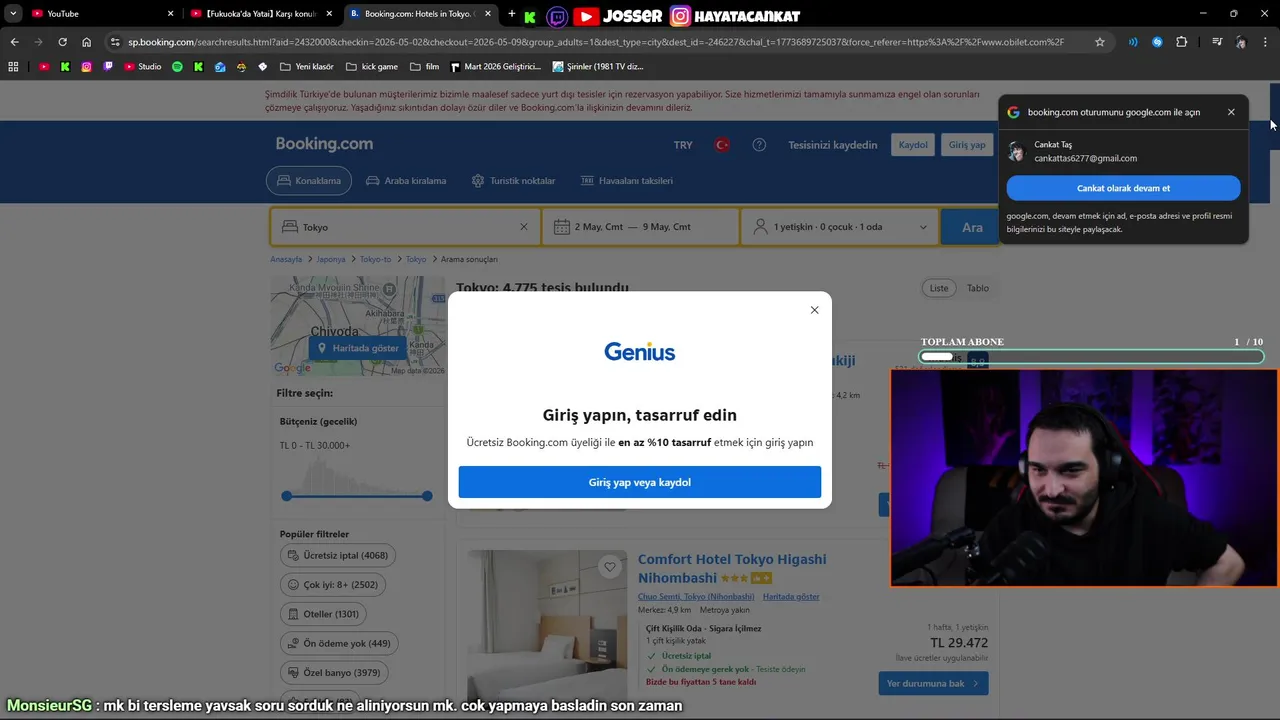Open the Yeni klasör bookmark folder
The height and width of the screenshot is (720, 1280).
(307, 67)
